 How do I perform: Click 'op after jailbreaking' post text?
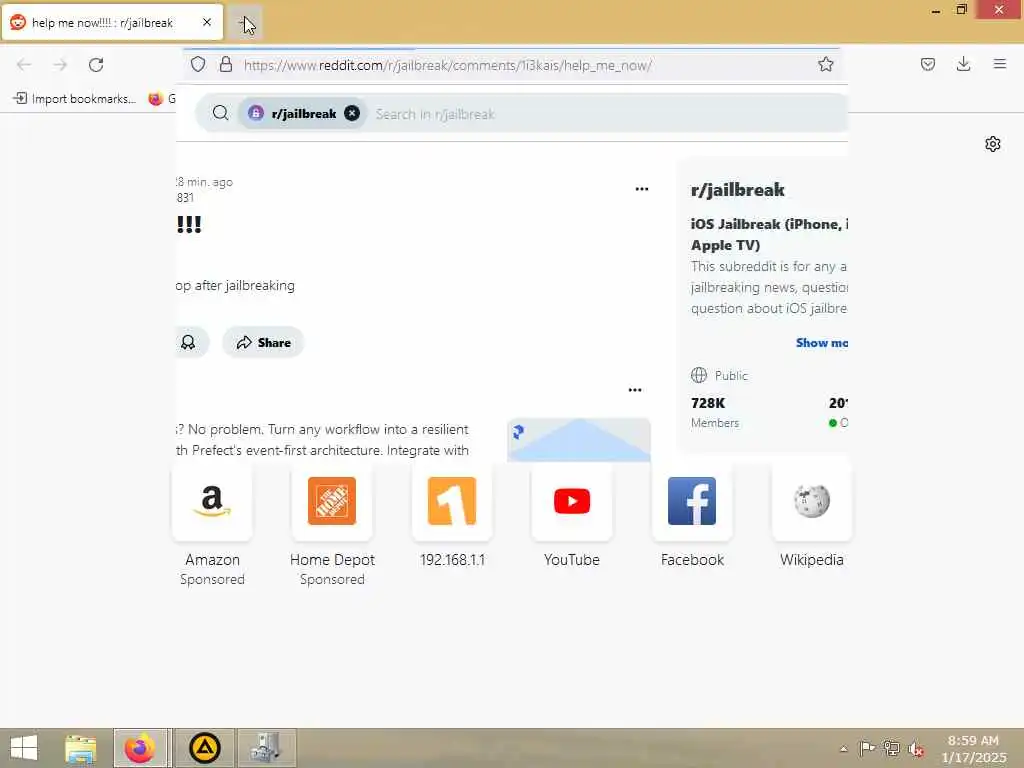(235, 285)
